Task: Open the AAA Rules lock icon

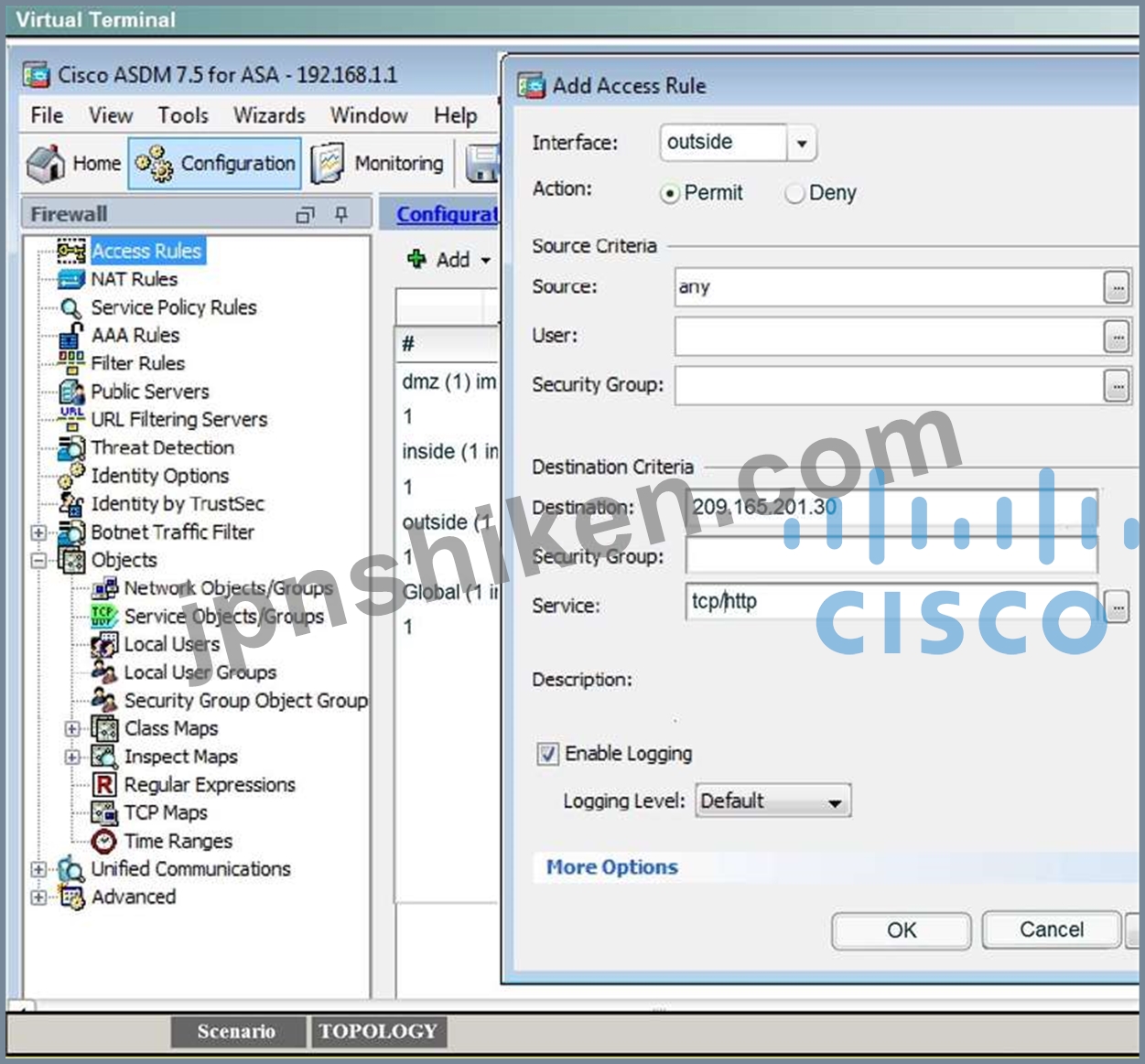Action: pyautogui.click(x=71, y=336)
